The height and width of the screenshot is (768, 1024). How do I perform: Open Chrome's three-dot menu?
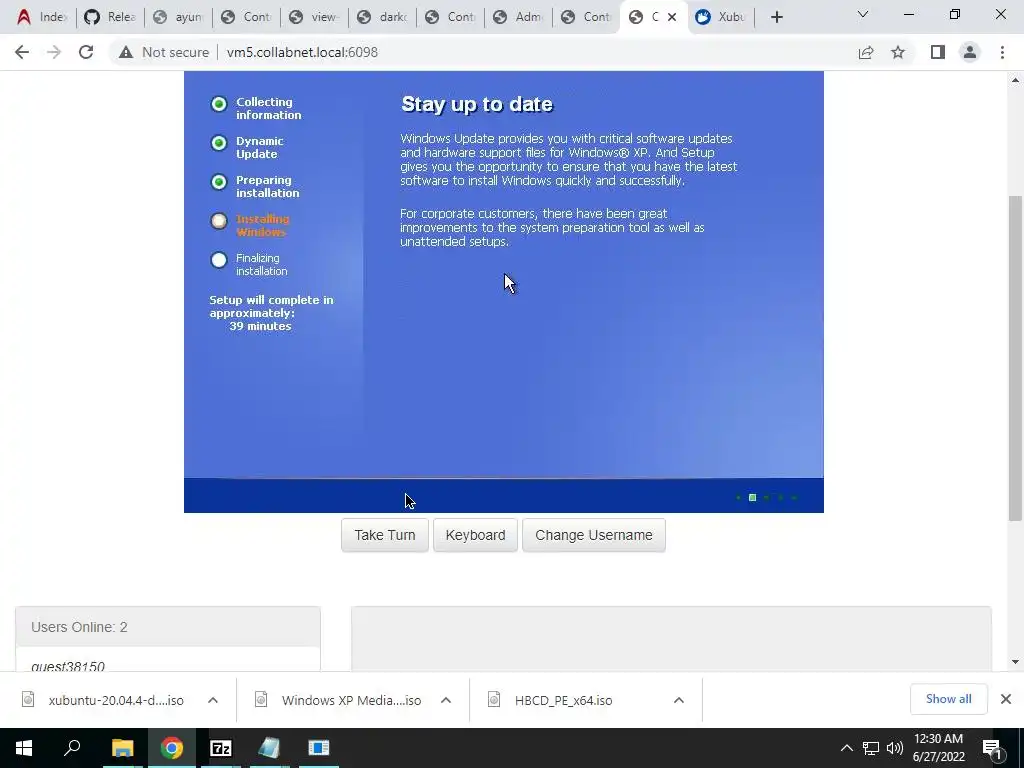pyautogui.click(x=1002, y=52)
